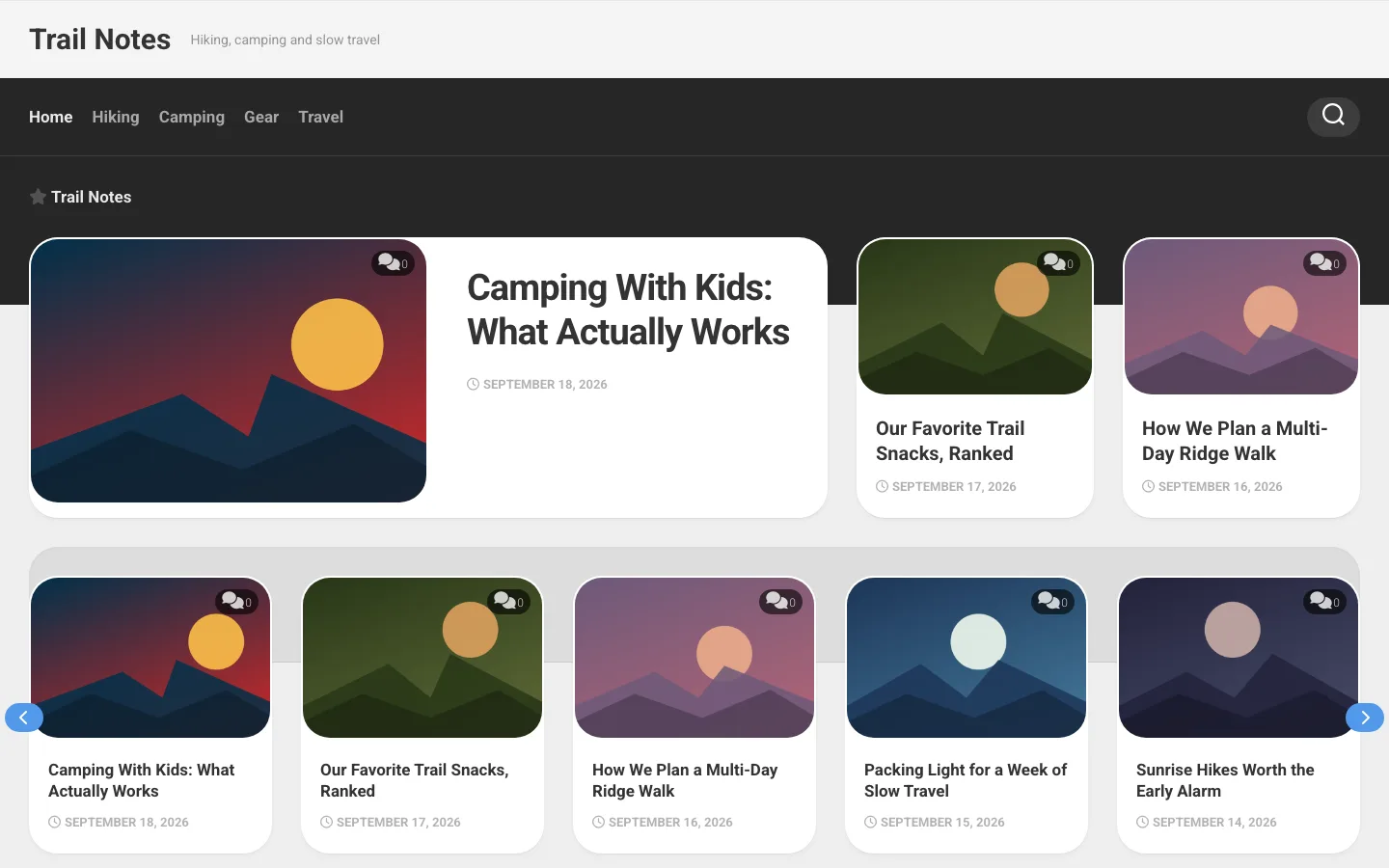The width and height of the screenshot is (1389, 868).
Task: Click comment icon on carousel Ridge Walk card
Action: coord(780,602)
